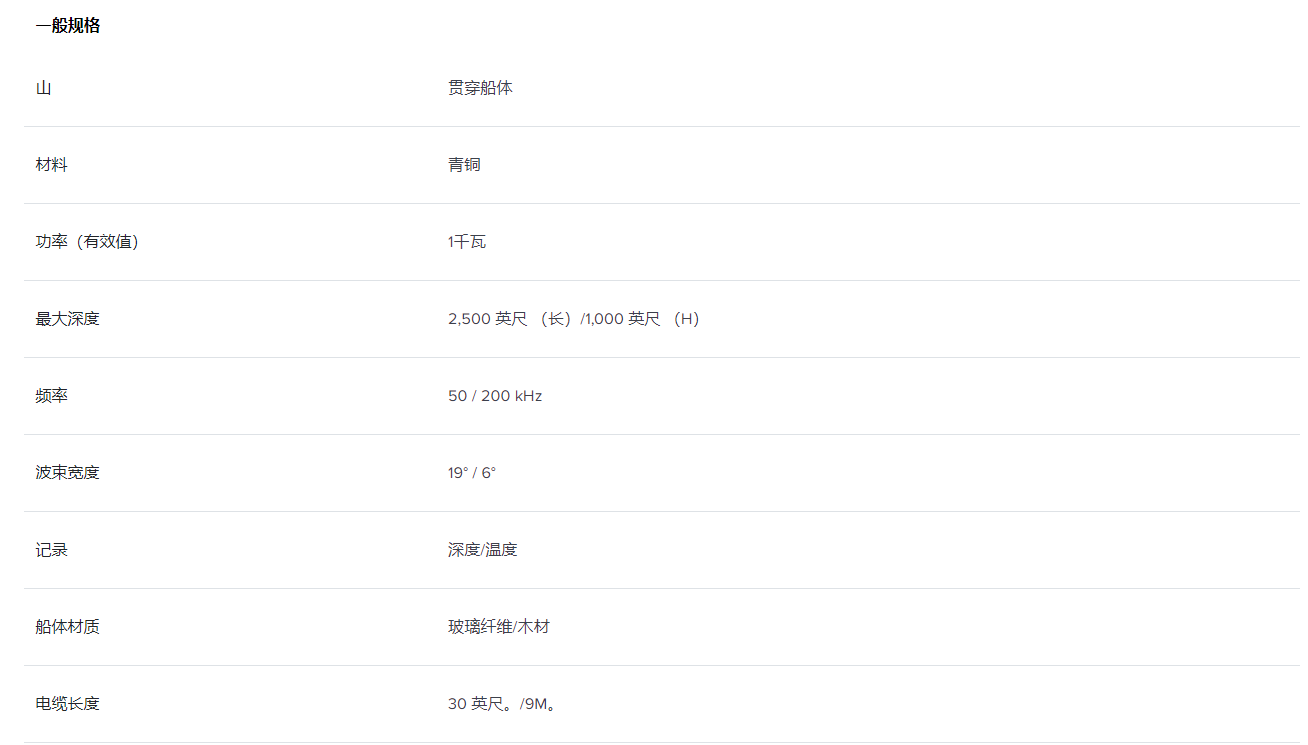Click the 电缆长度 row label
The width and height of the screenshot is (1308, 745).
point(67,704)
